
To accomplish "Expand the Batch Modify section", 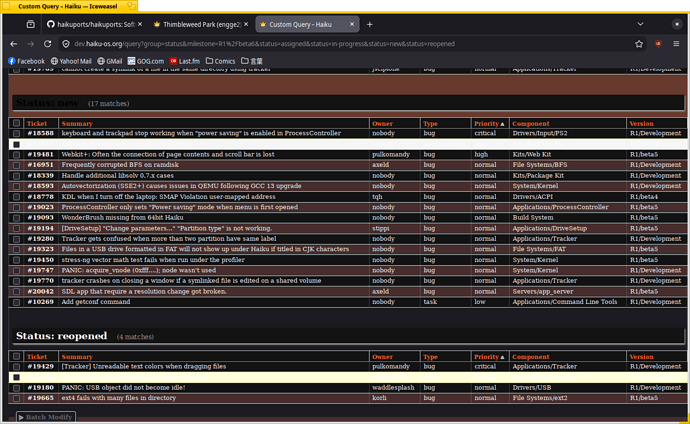I will [46, 417].
